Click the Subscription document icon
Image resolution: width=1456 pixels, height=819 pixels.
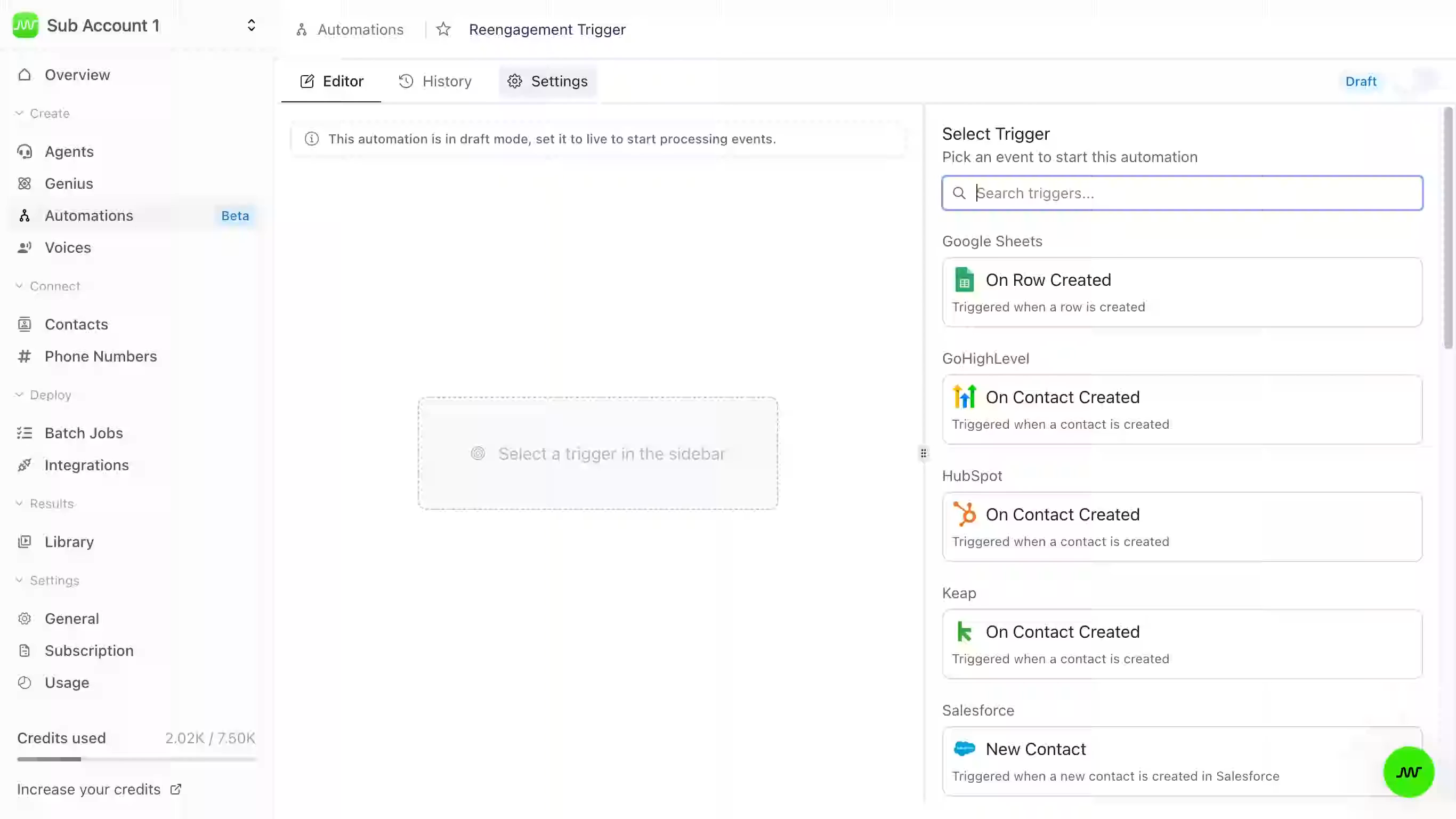pyautogui.click(x=25, y=651)
